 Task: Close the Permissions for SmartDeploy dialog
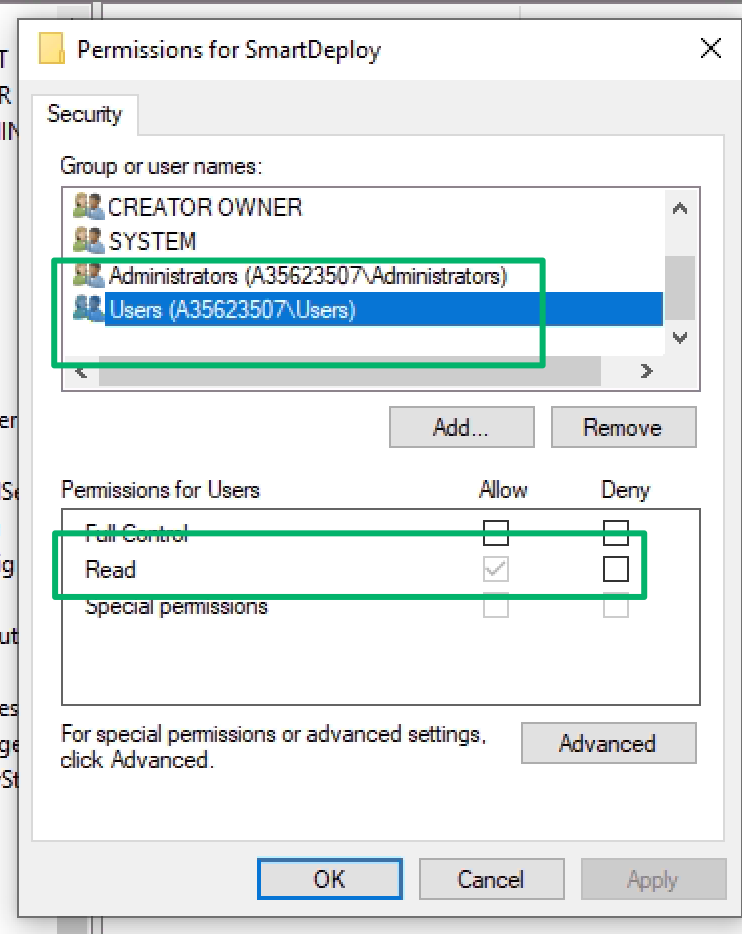[711, 48]
